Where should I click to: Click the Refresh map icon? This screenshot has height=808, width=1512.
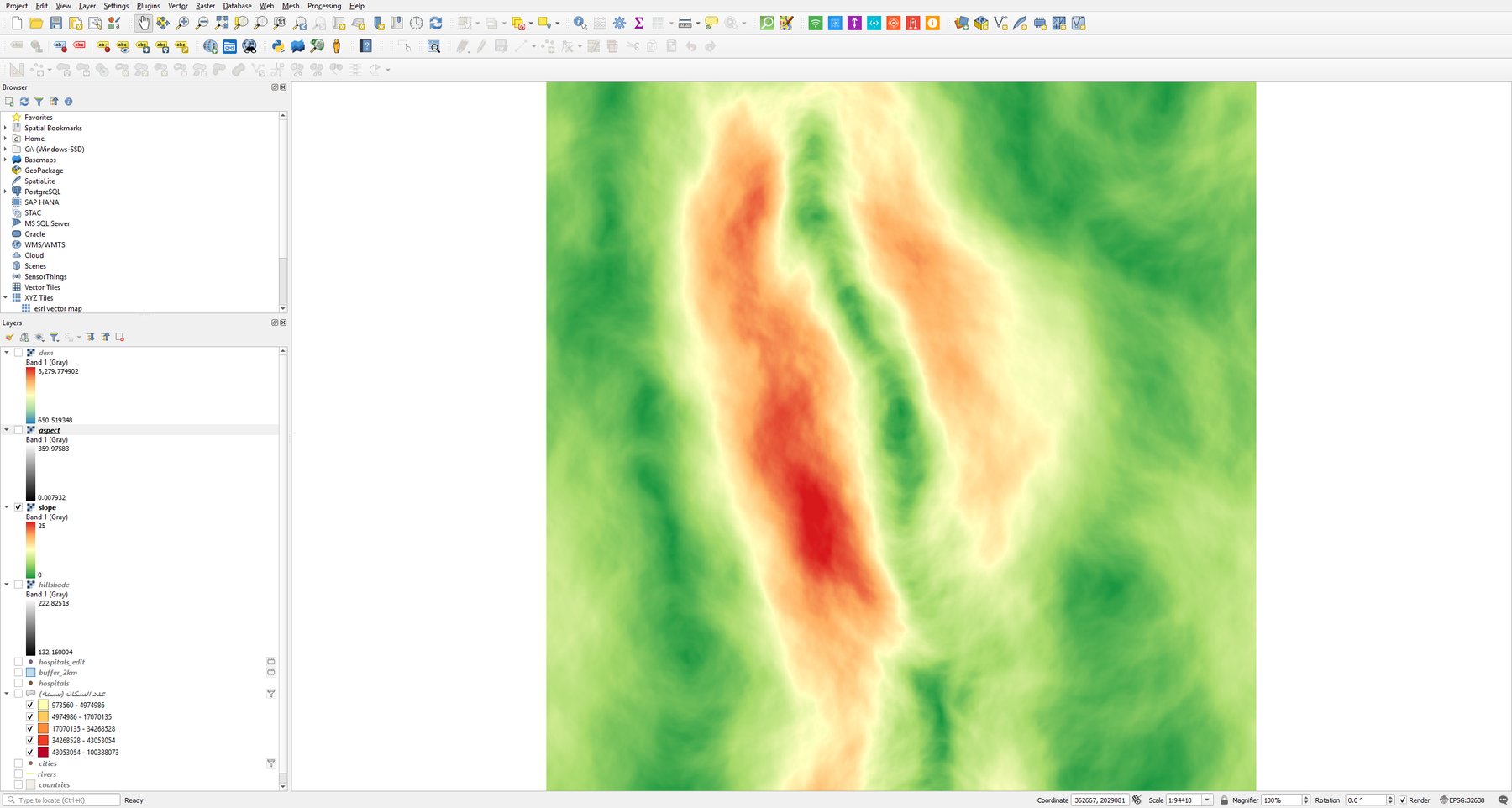[435, 24]
